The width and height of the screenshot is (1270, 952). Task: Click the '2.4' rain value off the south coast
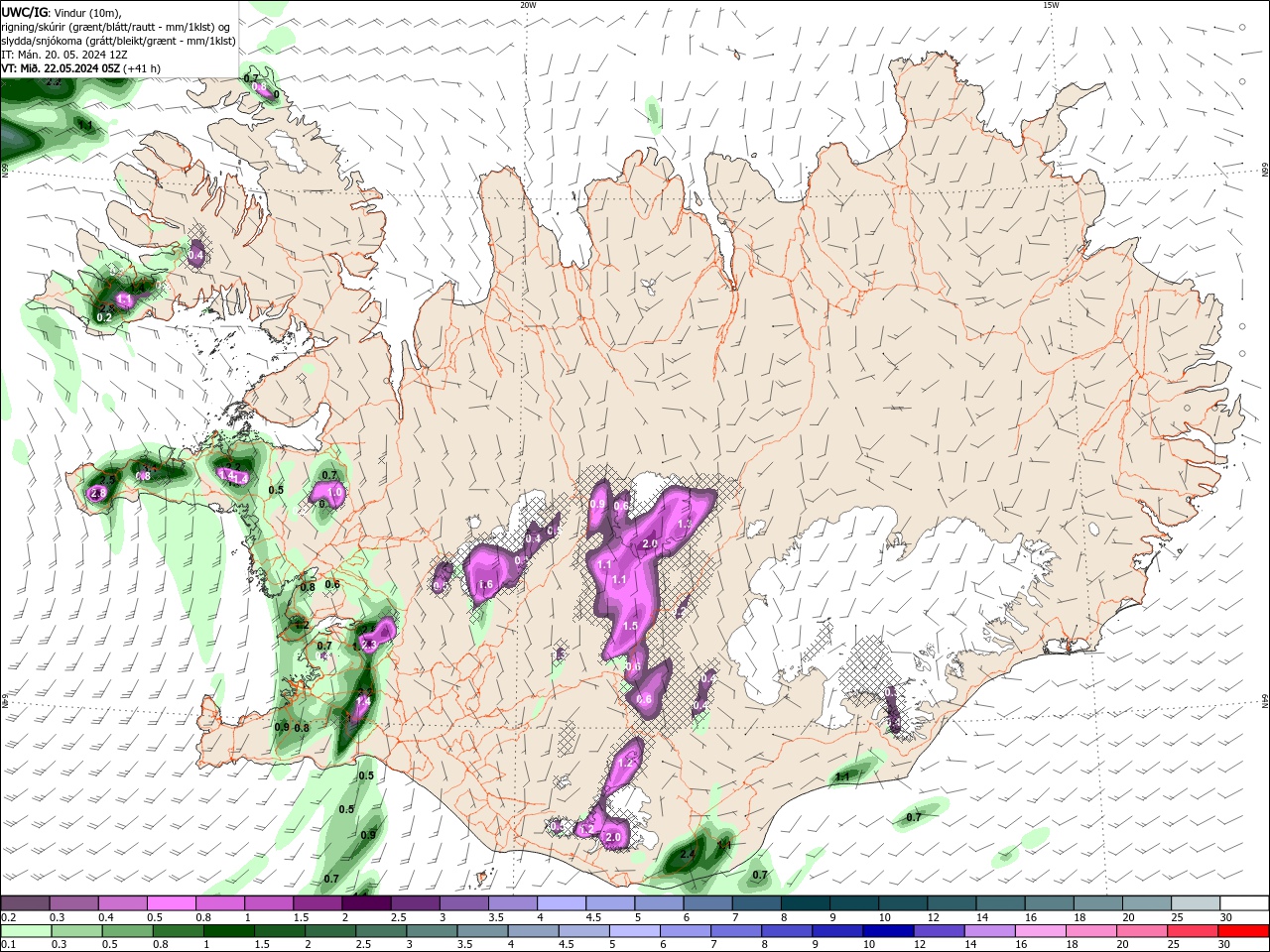687,853
